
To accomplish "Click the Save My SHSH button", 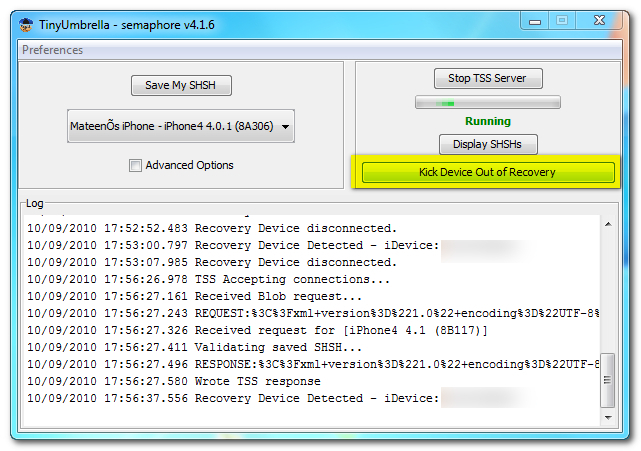I will tap(180, 85).
